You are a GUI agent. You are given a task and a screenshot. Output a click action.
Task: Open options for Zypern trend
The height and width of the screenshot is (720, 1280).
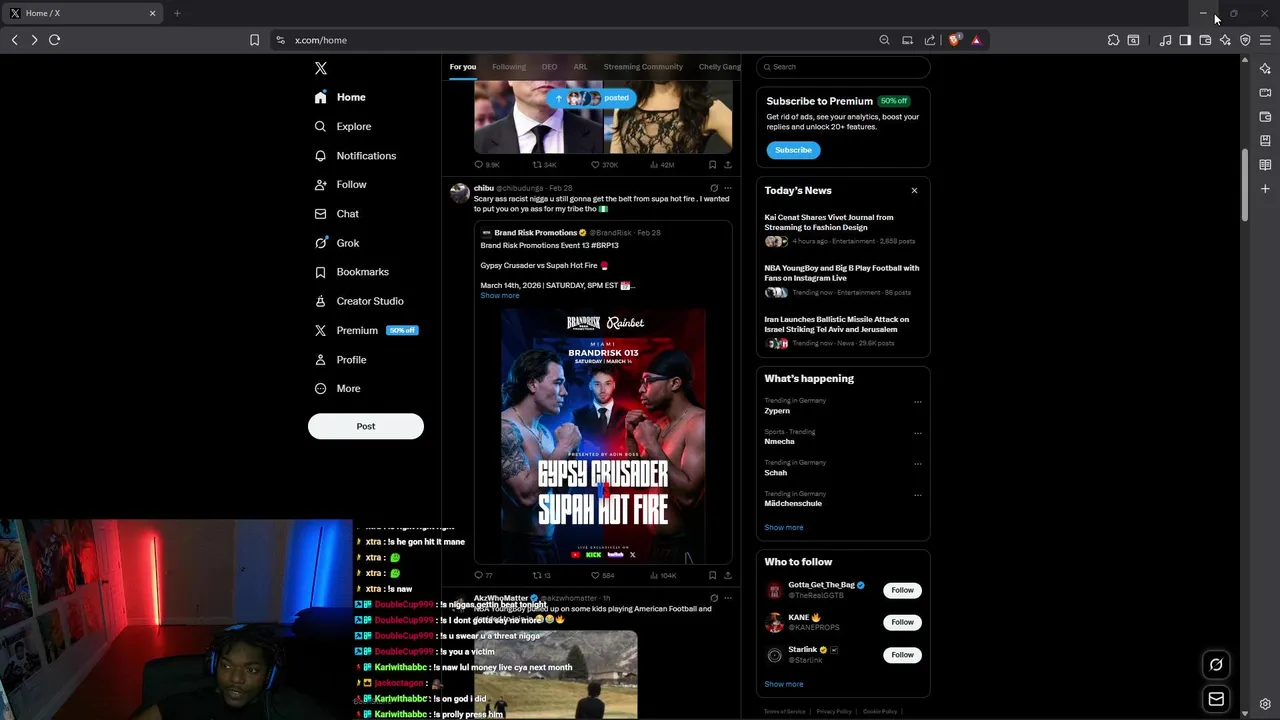(917, 402)
